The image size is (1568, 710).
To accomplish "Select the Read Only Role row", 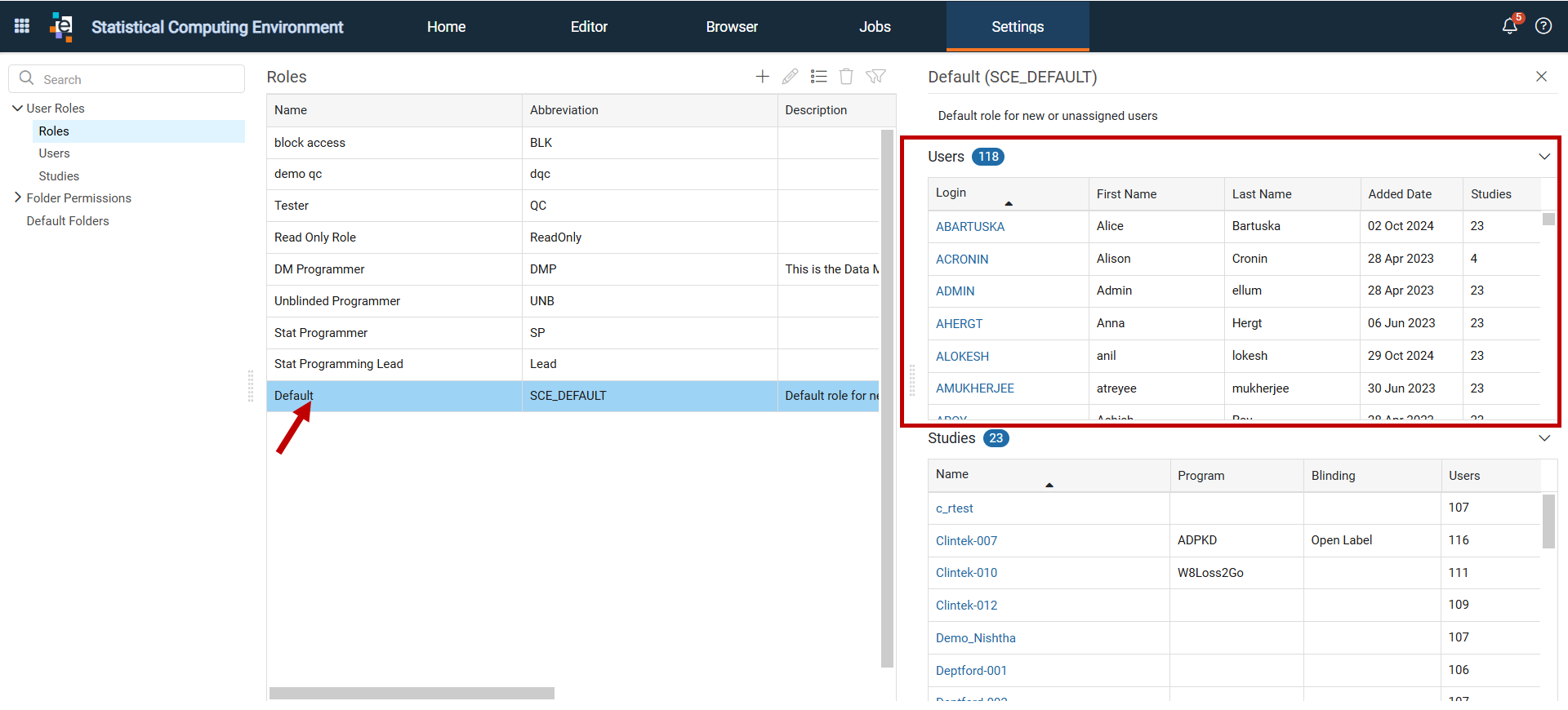I will click(572, 237).
